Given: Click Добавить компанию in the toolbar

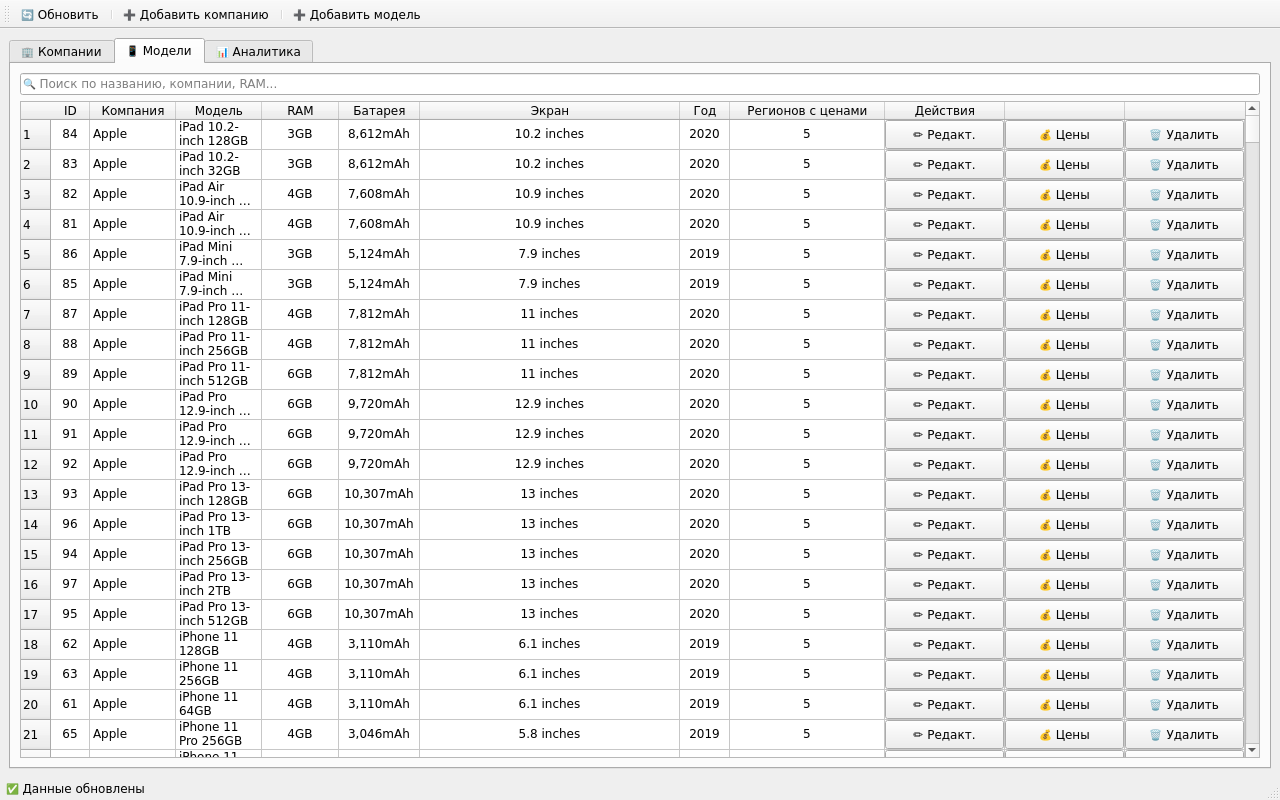Looking at the screenshot, I should point(196,15).
